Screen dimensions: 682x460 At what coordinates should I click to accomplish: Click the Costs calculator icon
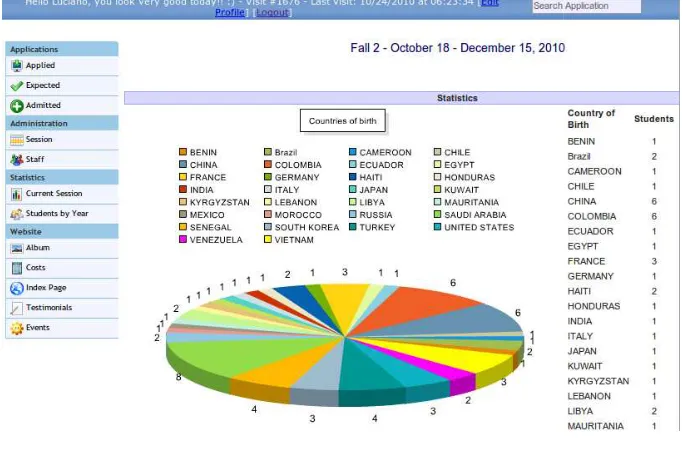pos(17,268)
